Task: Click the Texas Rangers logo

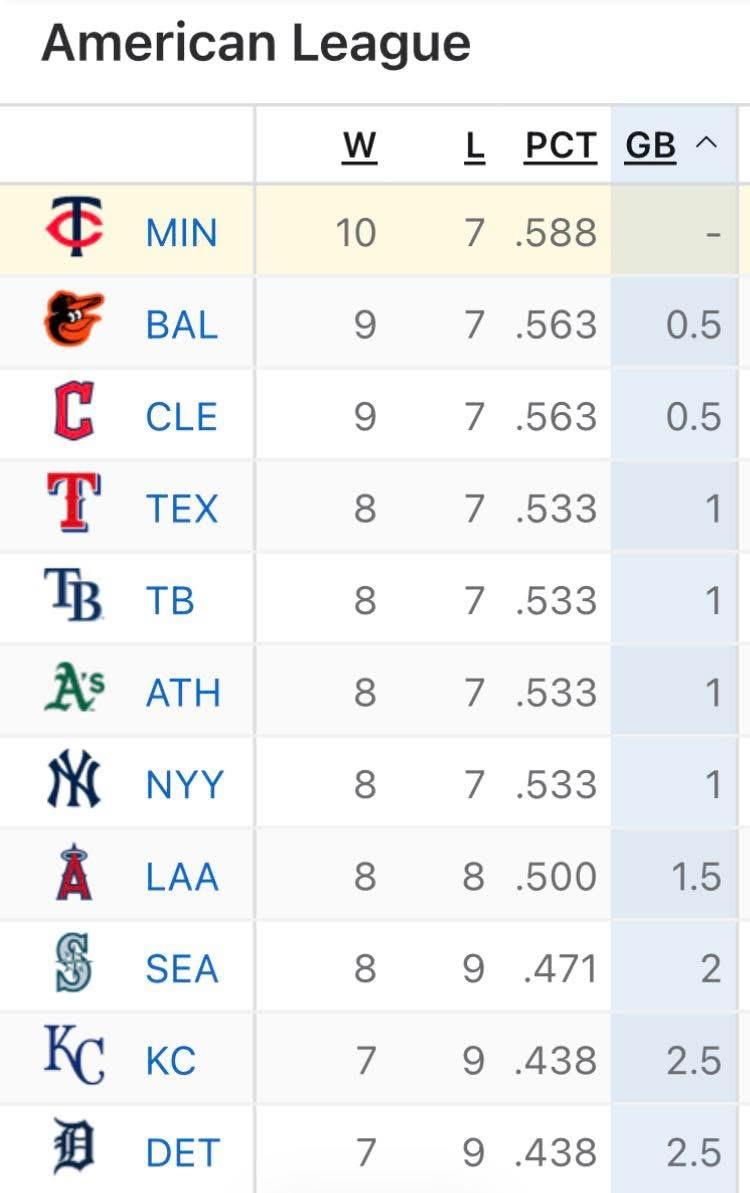Action: click(74, 503)
